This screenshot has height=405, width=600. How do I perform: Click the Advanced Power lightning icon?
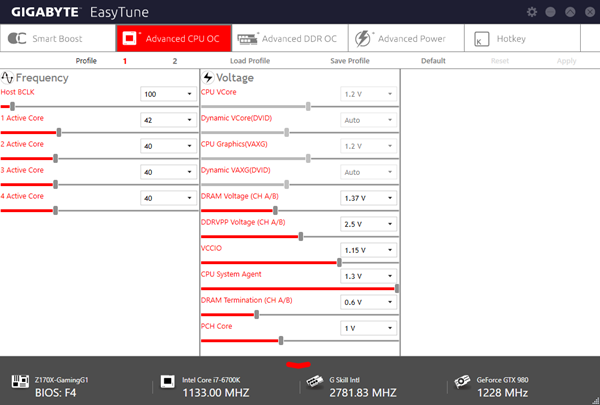pyautogui.click(x=362, y=38)
